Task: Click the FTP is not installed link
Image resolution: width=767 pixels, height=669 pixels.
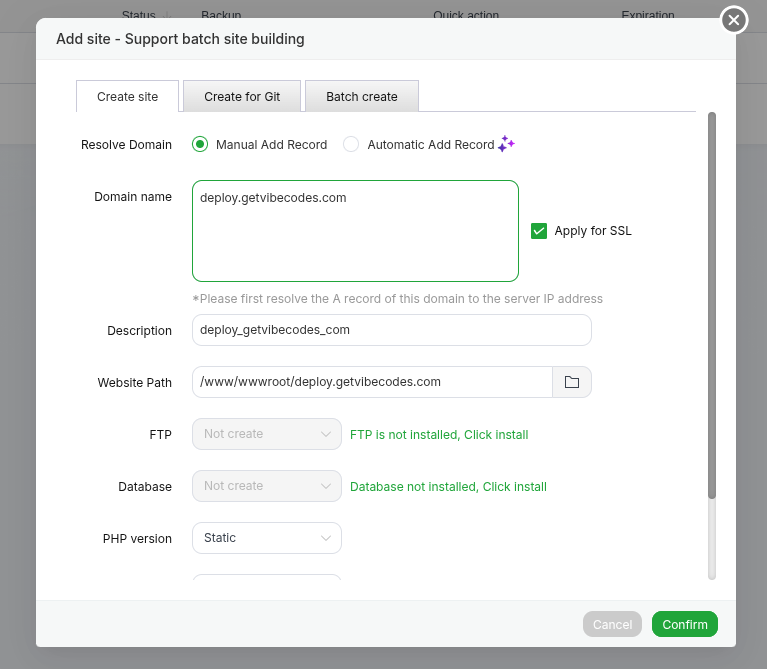Action: click(439, 435)
